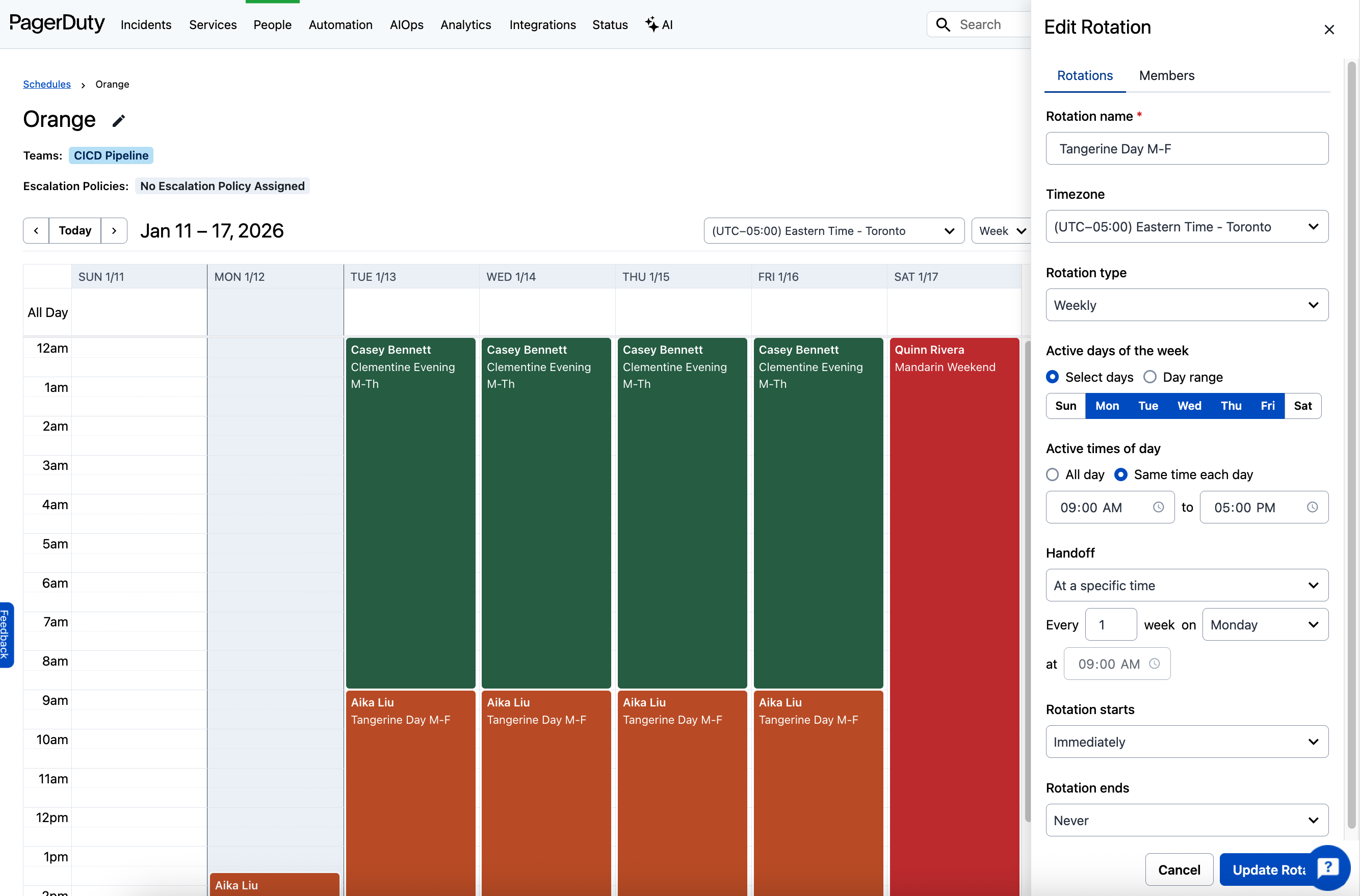This screenshot has width=1360, height=896.
Task: Open handoff time clock picker
Action: click(x=1154, y=664)
